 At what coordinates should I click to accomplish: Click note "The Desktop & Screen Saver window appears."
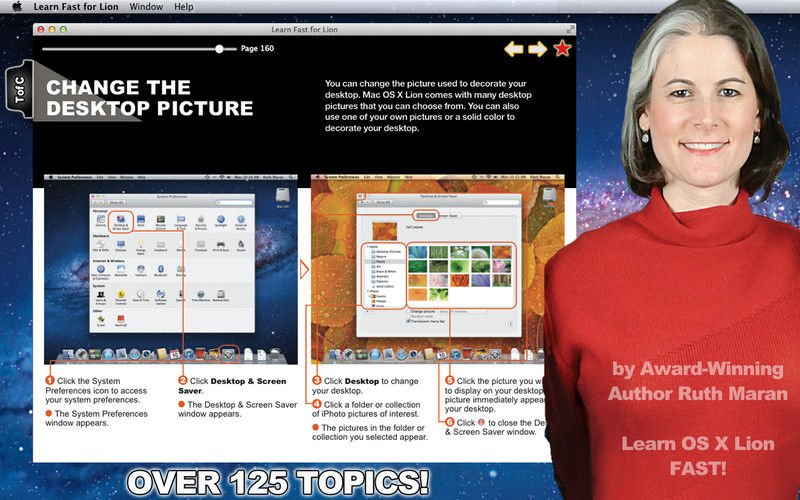(x=237, y=409)
